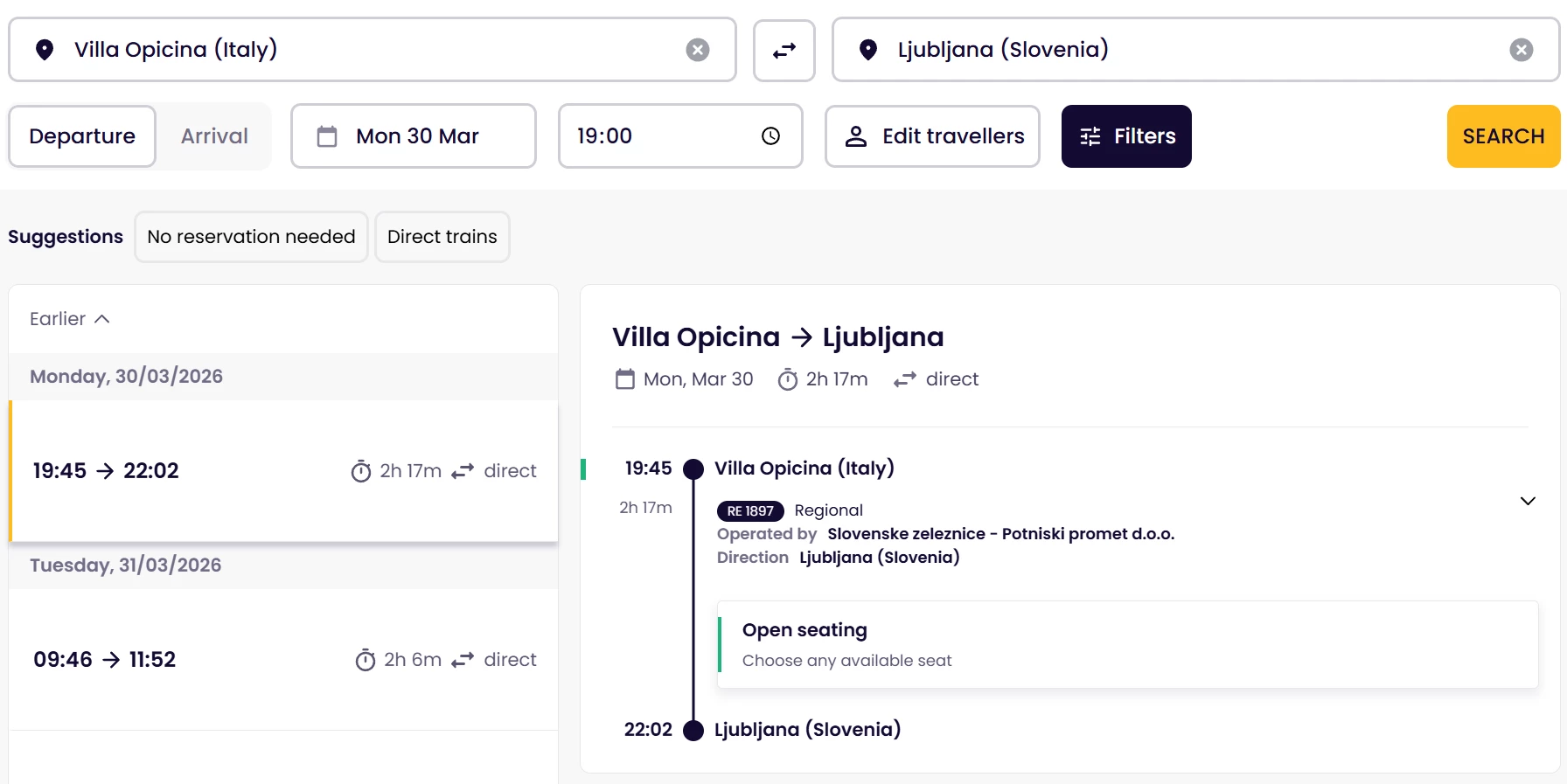
Task: Click the 19:00 time input field
Action: click(x=656, y=136)
